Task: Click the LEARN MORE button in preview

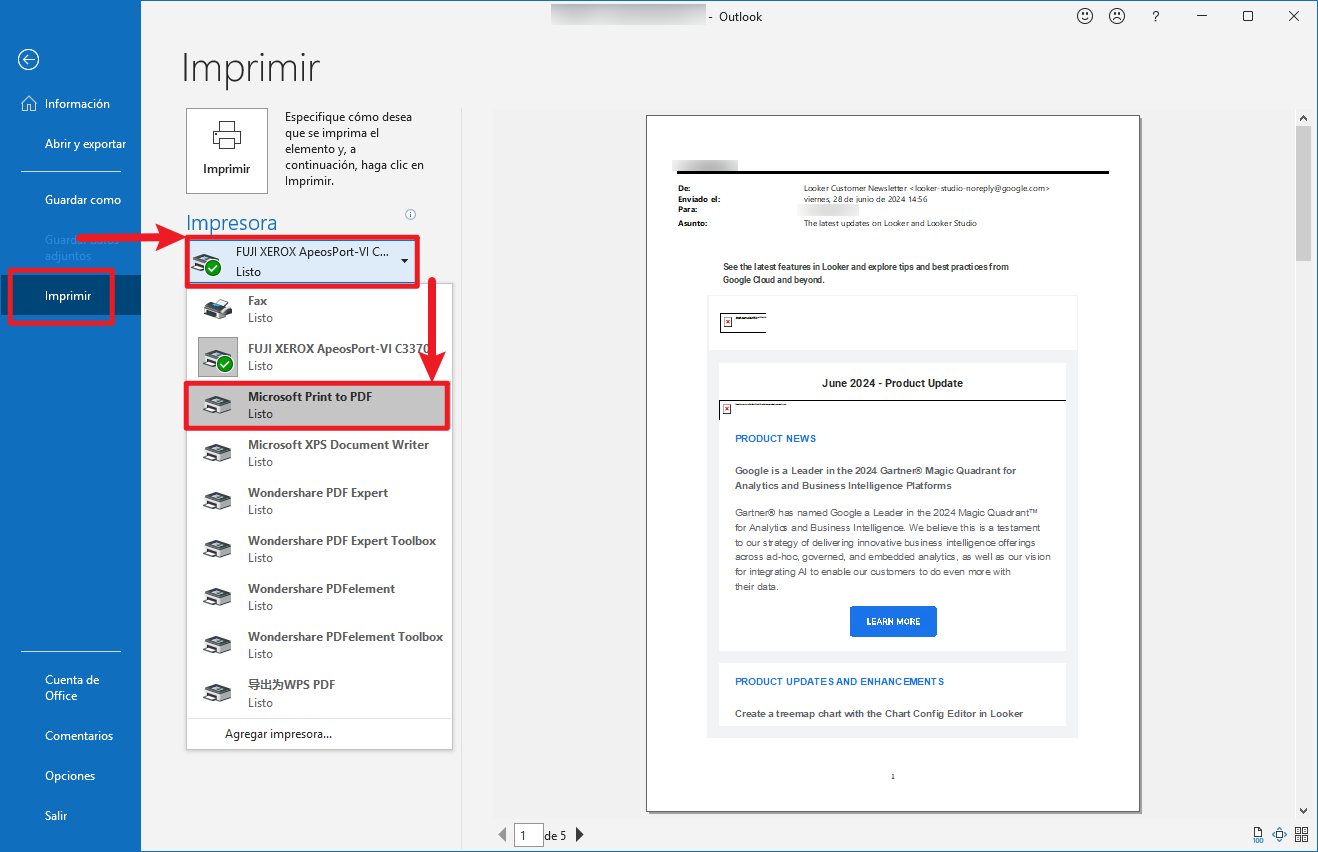Action: point(893,621)
